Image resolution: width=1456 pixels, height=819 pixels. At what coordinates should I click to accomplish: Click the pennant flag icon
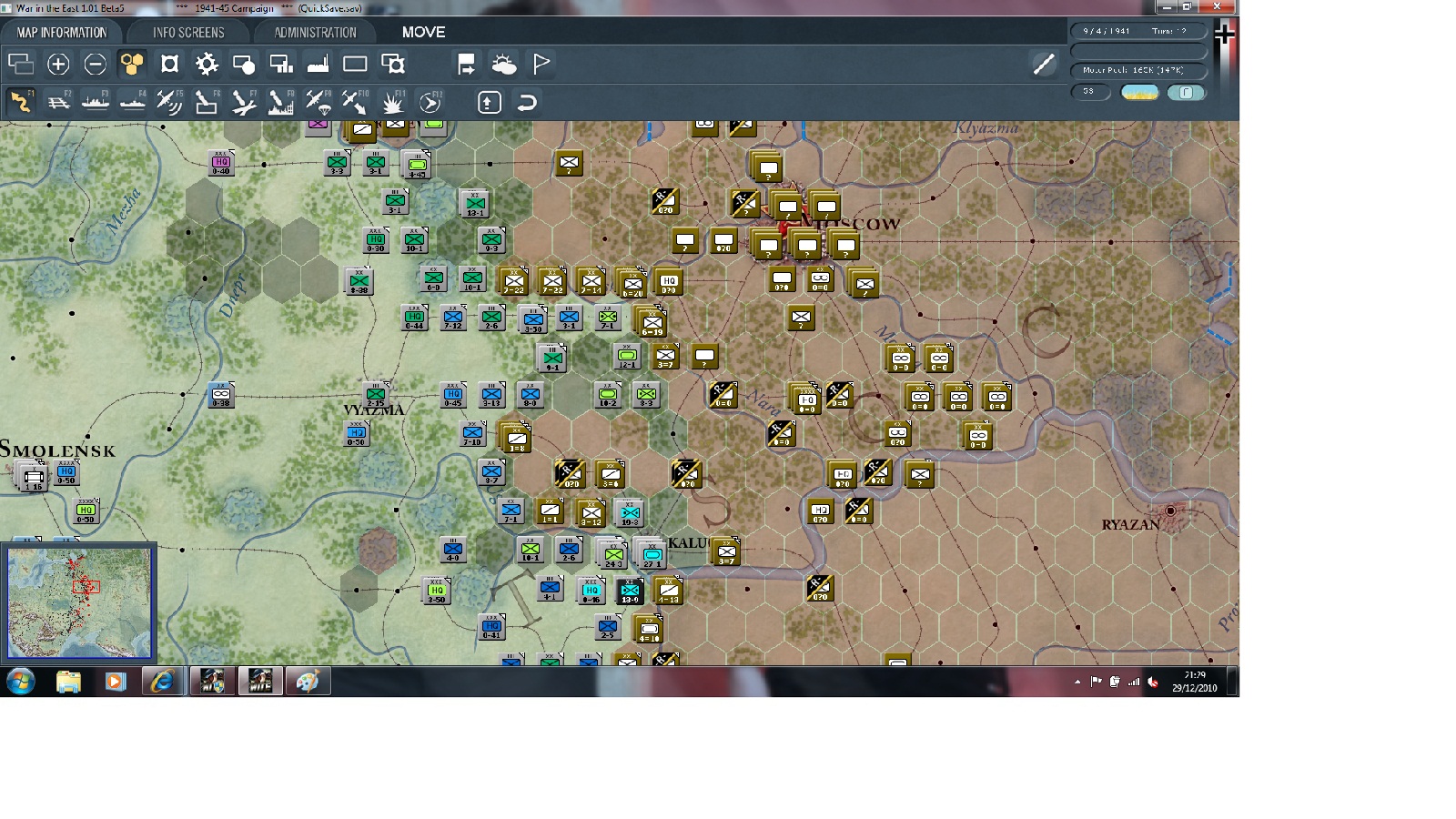[541, 64]
